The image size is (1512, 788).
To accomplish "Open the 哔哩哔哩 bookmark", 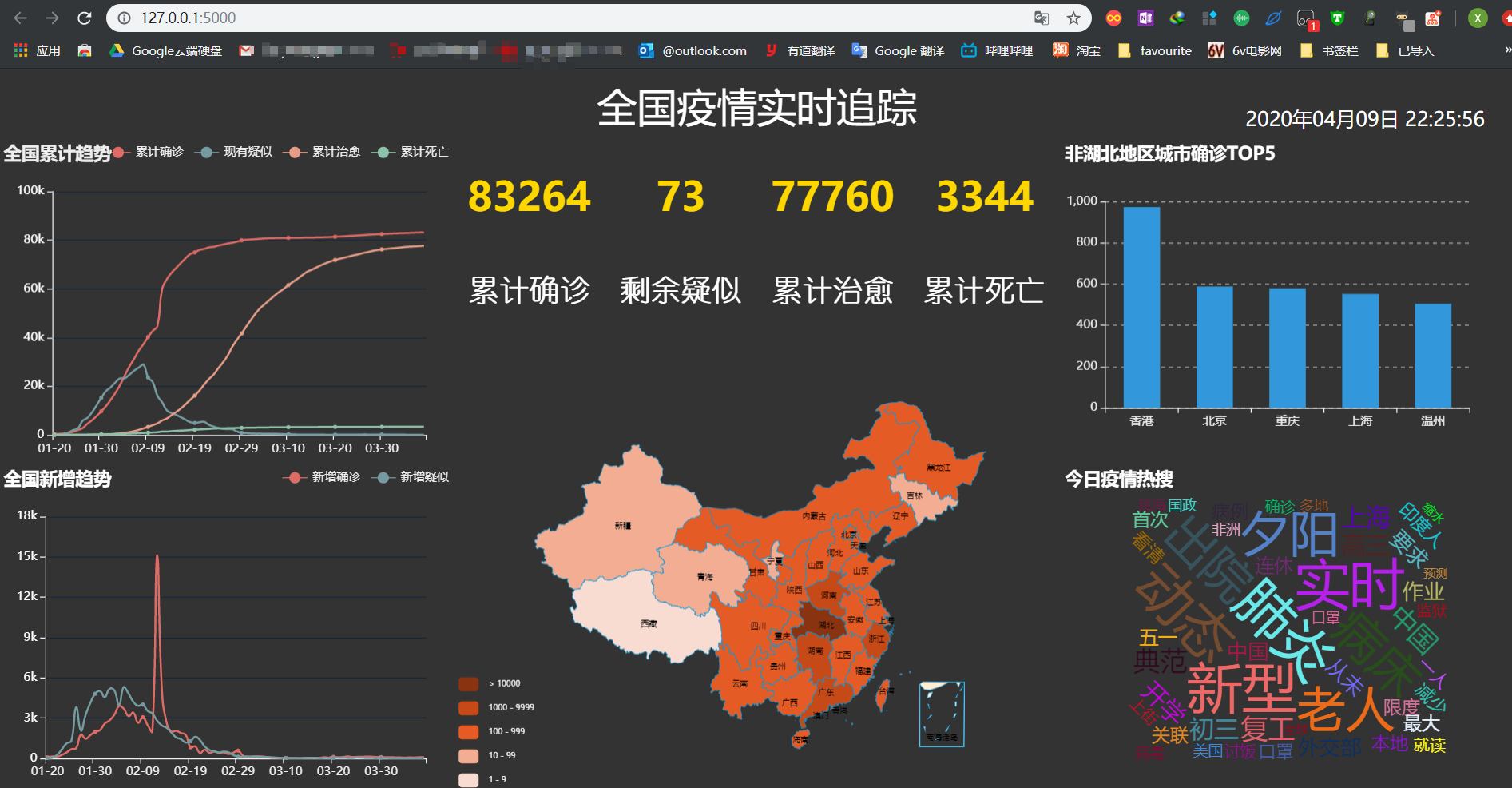I will [x=997, y=50].
